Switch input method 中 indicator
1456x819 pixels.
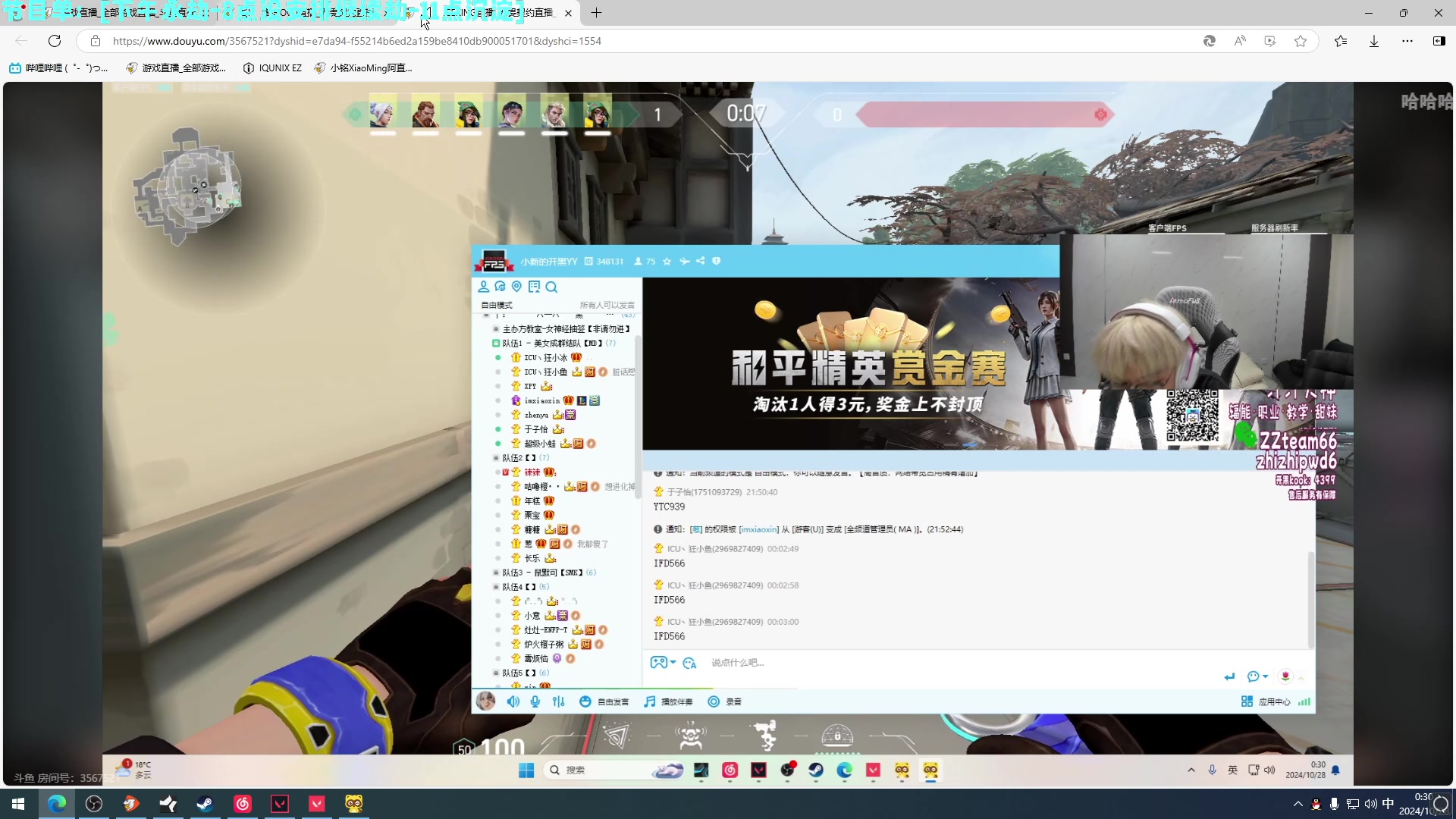[x=1388, y=804]
